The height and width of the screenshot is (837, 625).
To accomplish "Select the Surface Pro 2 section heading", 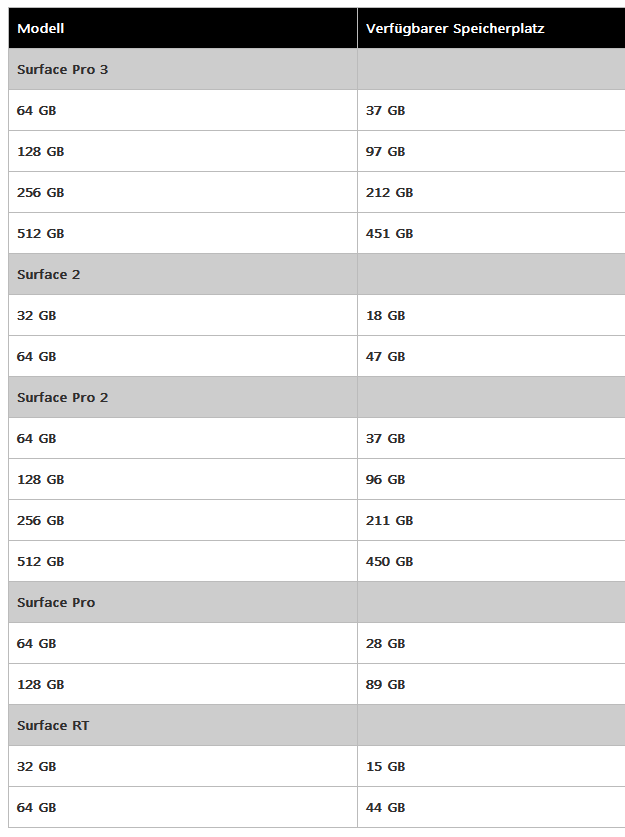I will pyautogui.click(x=62, y=398).
